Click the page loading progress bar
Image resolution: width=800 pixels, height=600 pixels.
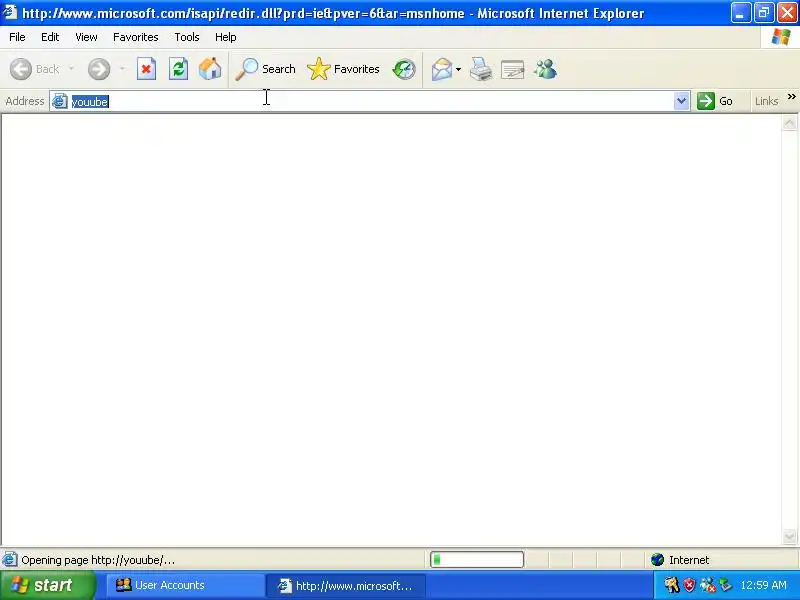coord(477,560)
